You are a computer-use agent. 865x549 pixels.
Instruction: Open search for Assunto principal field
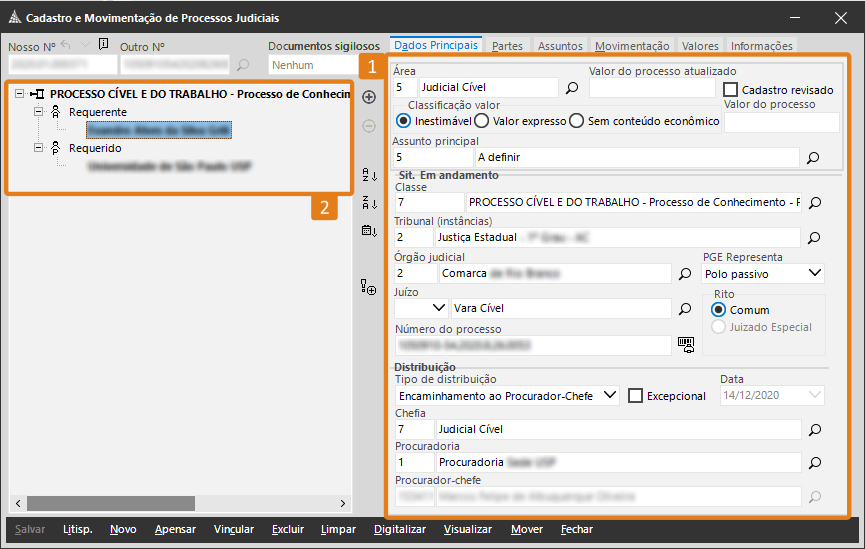813,157
